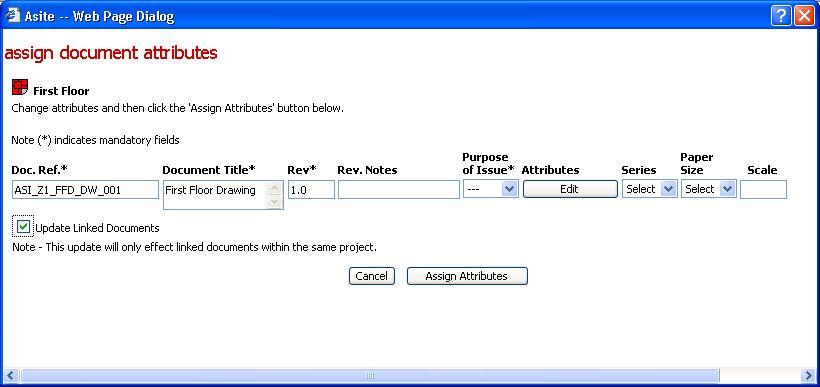
Task: Click the horizontal scrollbar thumb
Action: (x=369, y=375)
